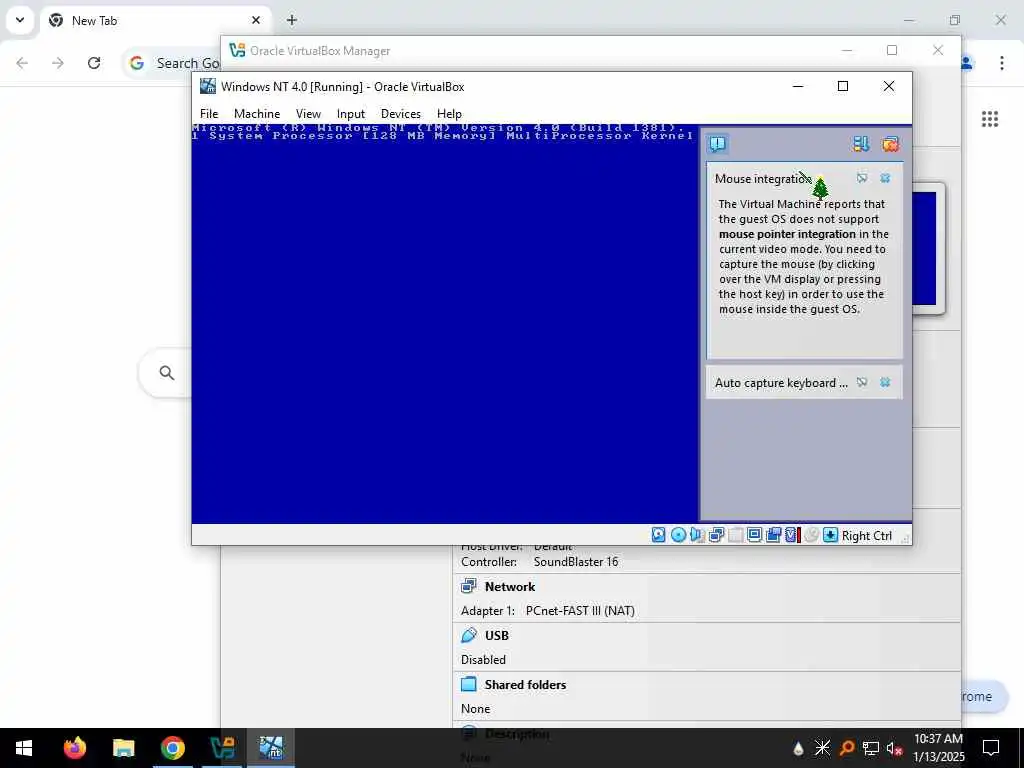Select the New Tab tab in Chrome

(156, 21)
